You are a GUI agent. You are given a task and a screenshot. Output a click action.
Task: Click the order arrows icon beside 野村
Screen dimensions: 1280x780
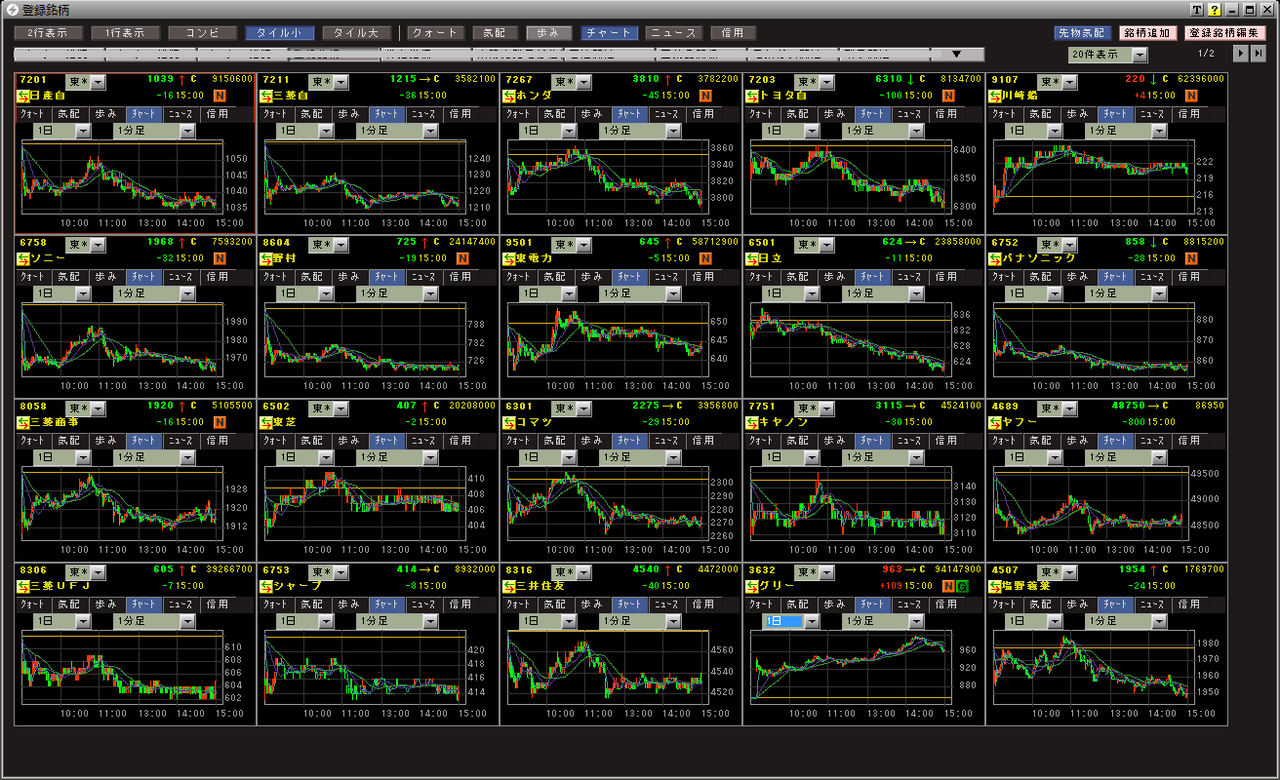(x=267, y=258)
